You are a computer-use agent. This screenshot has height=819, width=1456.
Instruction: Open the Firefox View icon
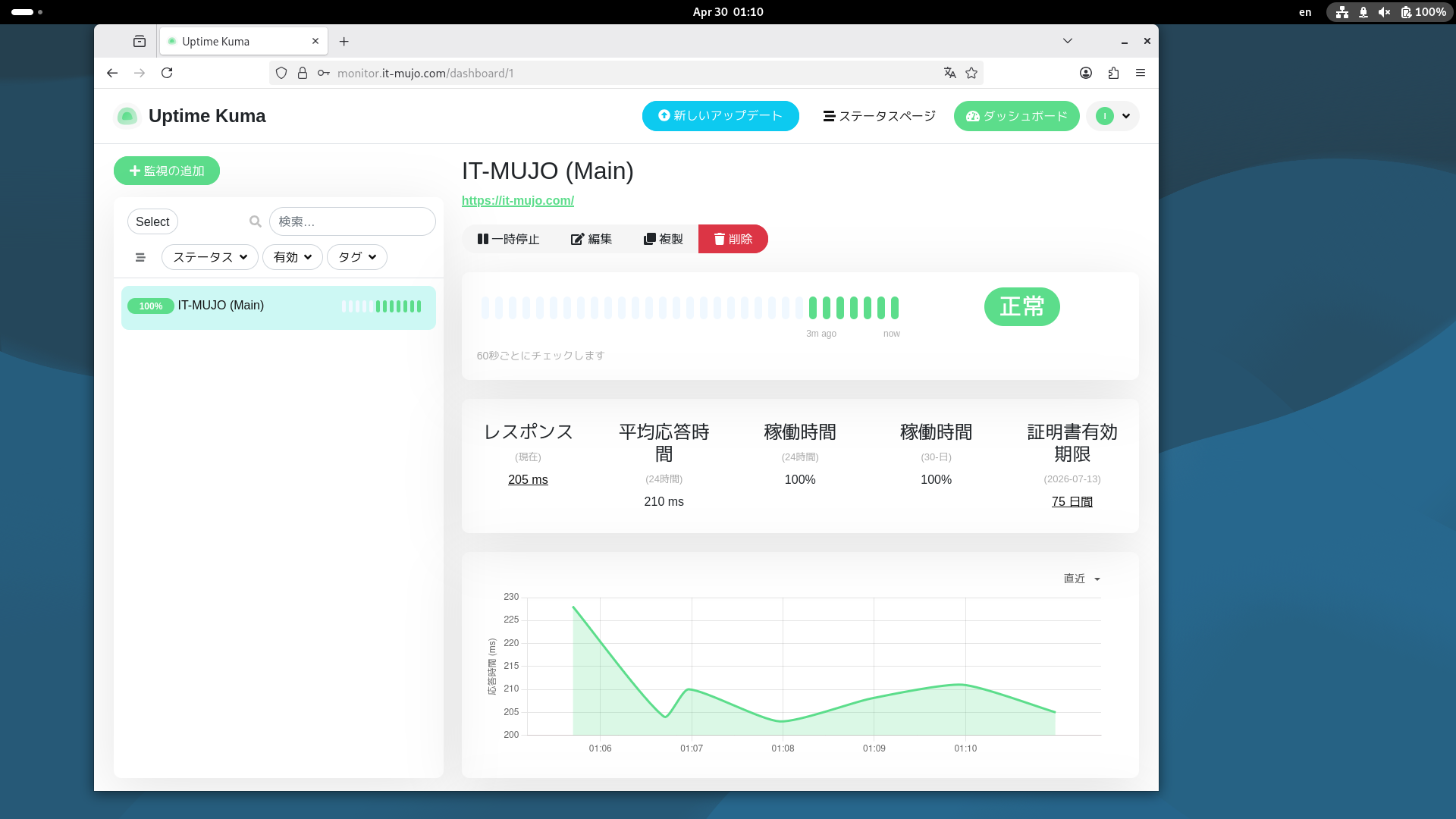click(140, 41)
